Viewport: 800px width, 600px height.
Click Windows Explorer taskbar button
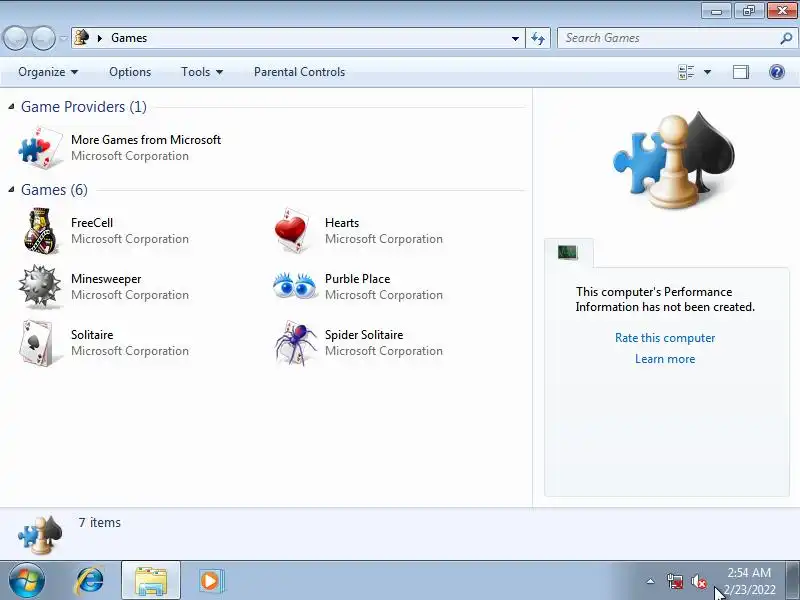151,580
